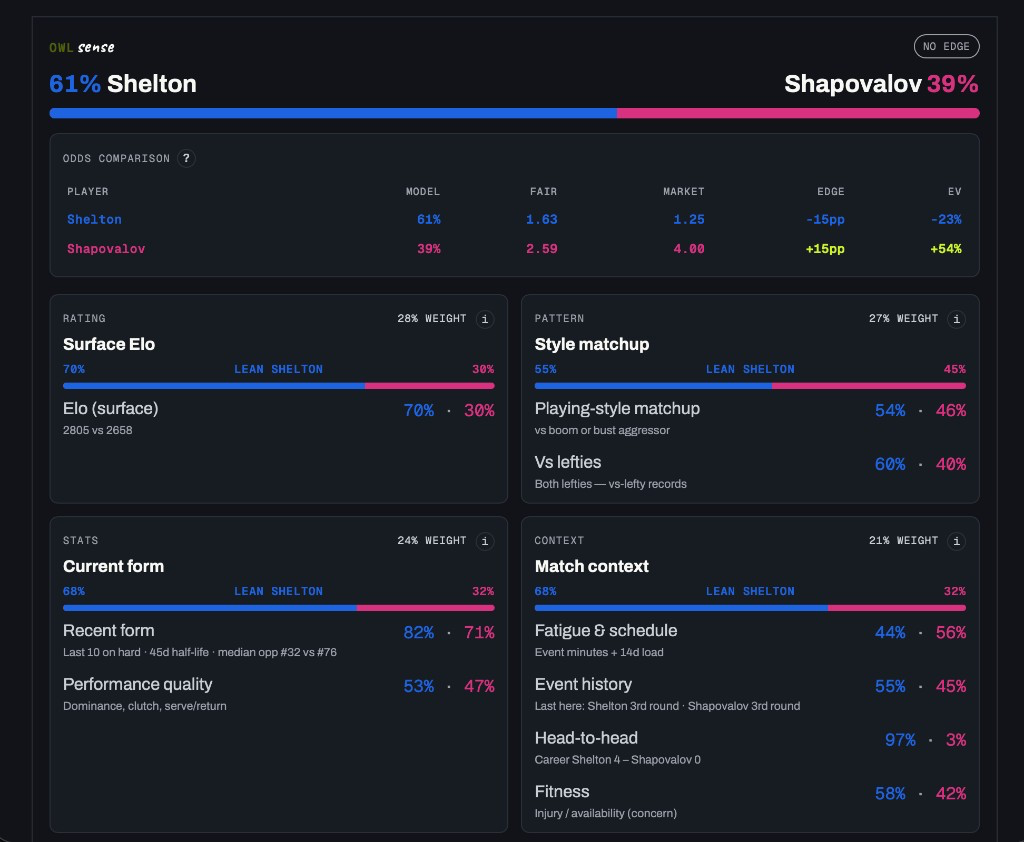This screenshot has width=1024, height=842.
Task: Click the Surface Elo 70/30 split bar
Action: coord(278,385)
